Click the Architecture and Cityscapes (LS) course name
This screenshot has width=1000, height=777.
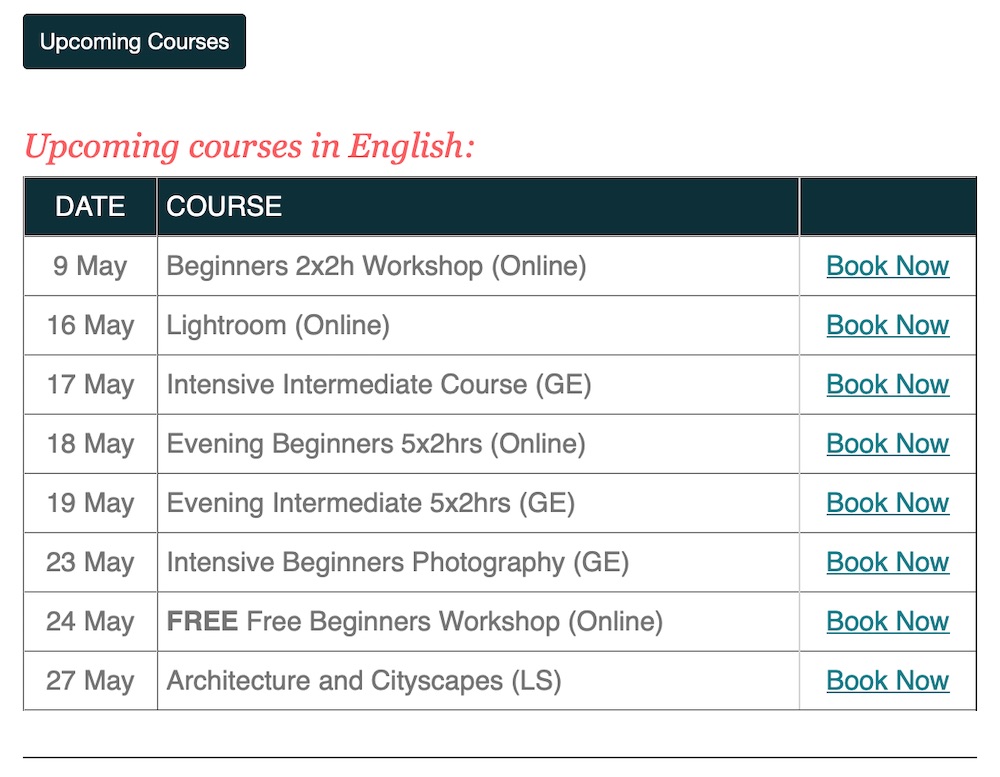click(x=364, y=680)
